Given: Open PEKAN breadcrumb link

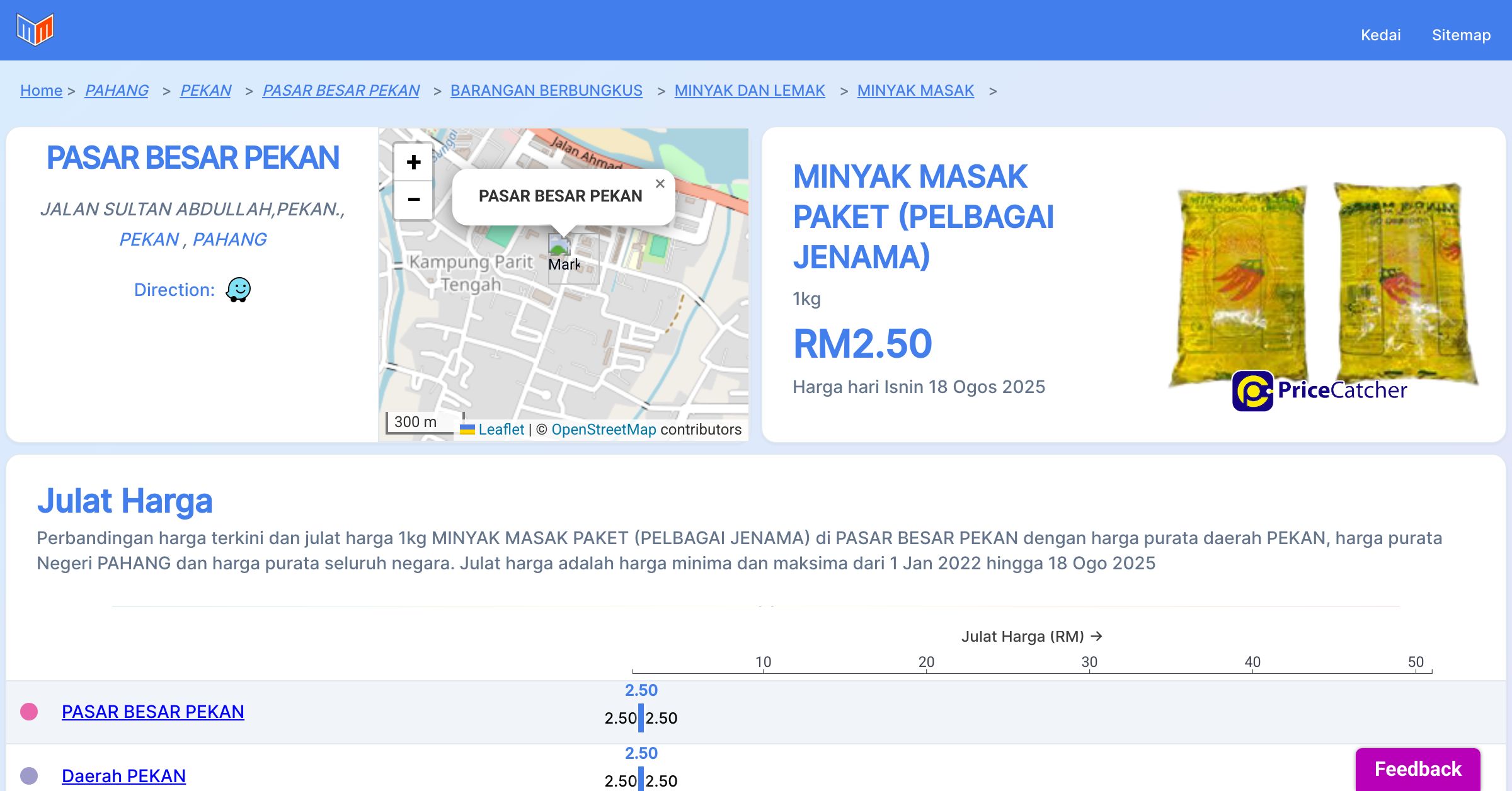Looking at the screenshot, I should pos(205,91).
